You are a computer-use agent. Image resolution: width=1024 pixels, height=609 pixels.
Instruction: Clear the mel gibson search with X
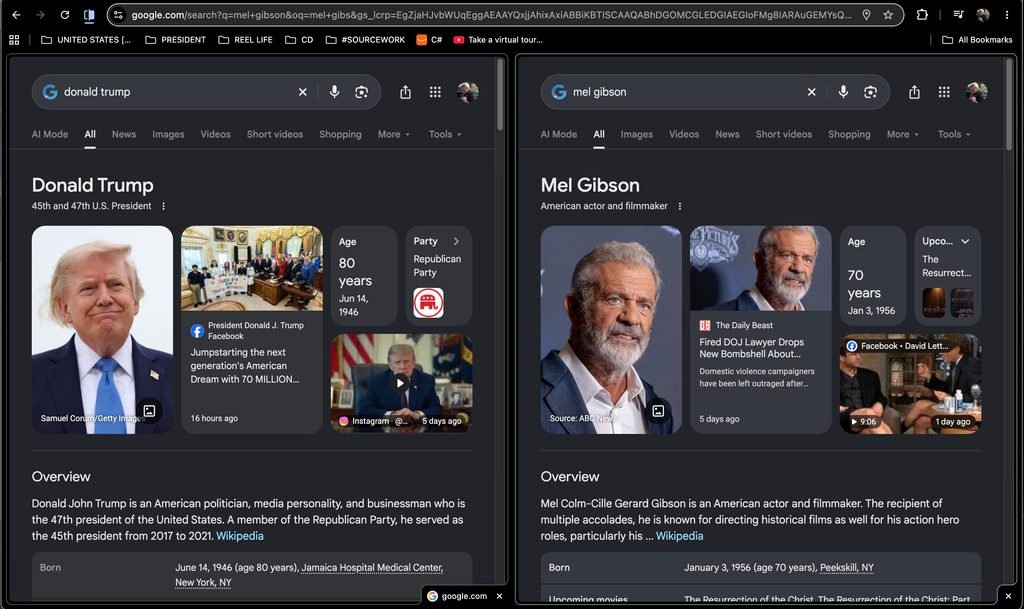pyautogui.click(x=811, y=92)
